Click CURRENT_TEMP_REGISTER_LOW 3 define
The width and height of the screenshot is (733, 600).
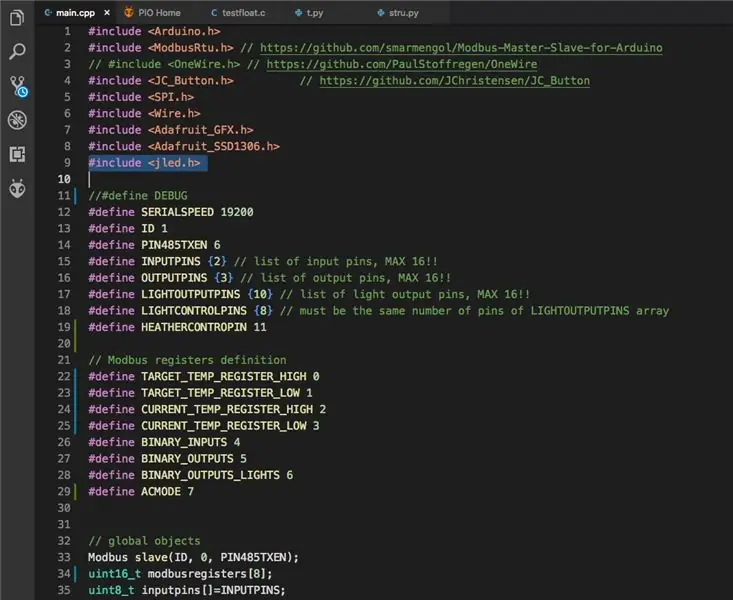click(204, 426)
